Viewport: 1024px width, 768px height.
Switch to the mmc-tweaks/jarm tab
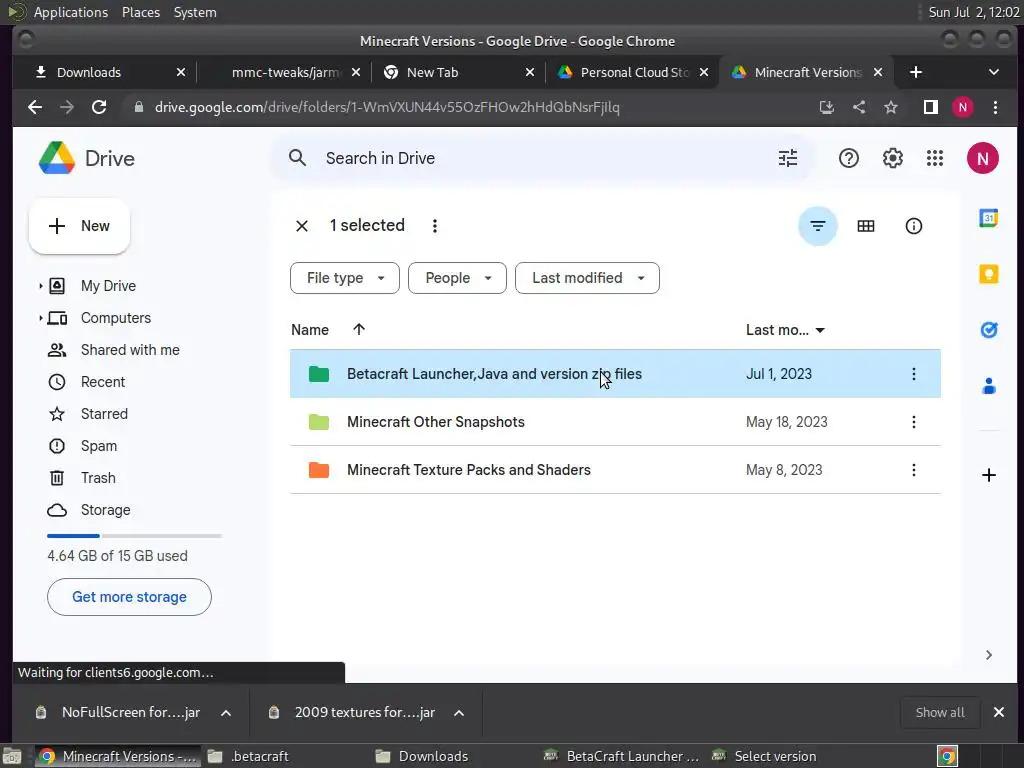pos(285,72)
